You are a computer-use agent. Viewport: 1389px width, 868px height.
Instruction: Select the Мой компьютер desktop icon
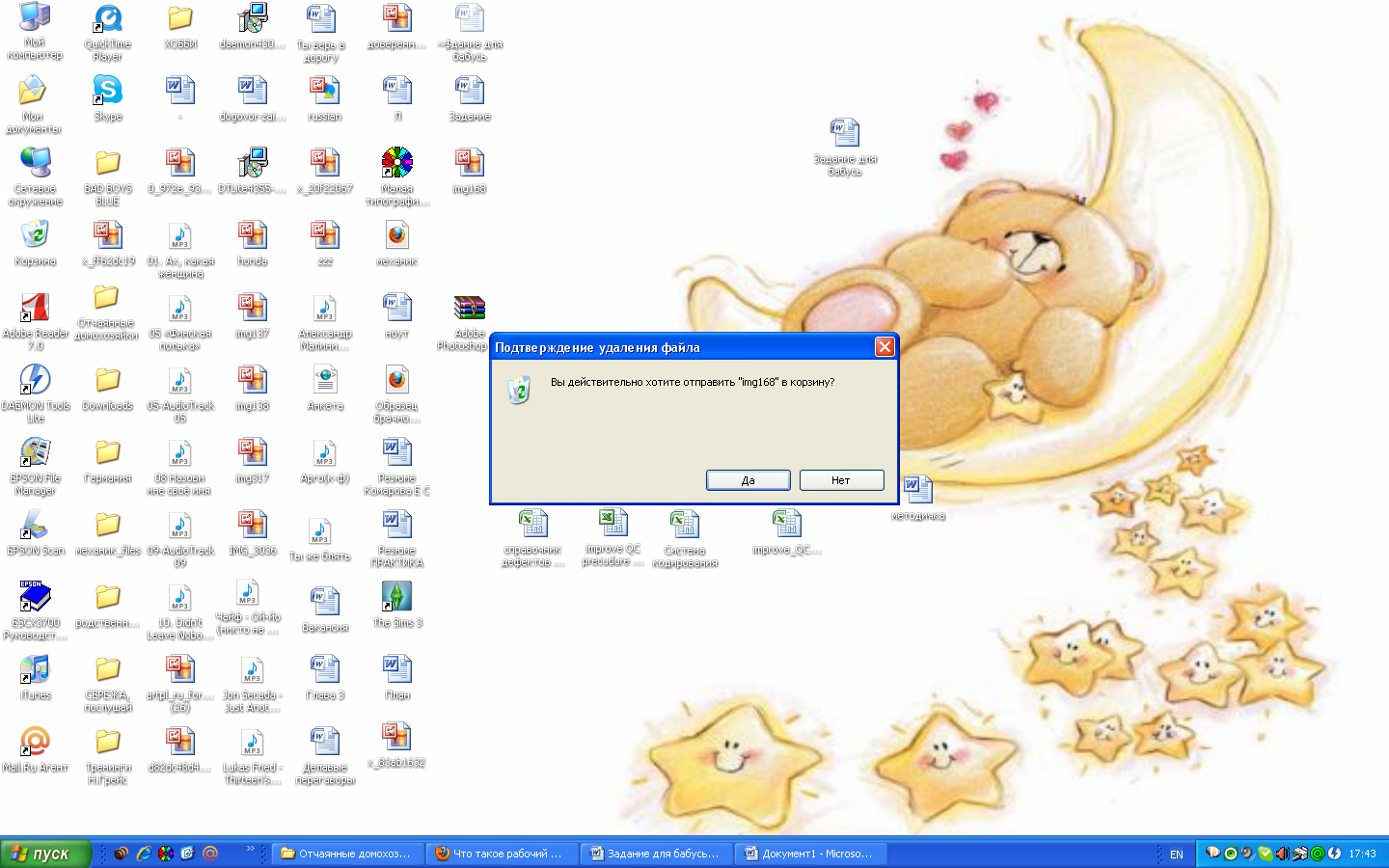click(35, 31)
